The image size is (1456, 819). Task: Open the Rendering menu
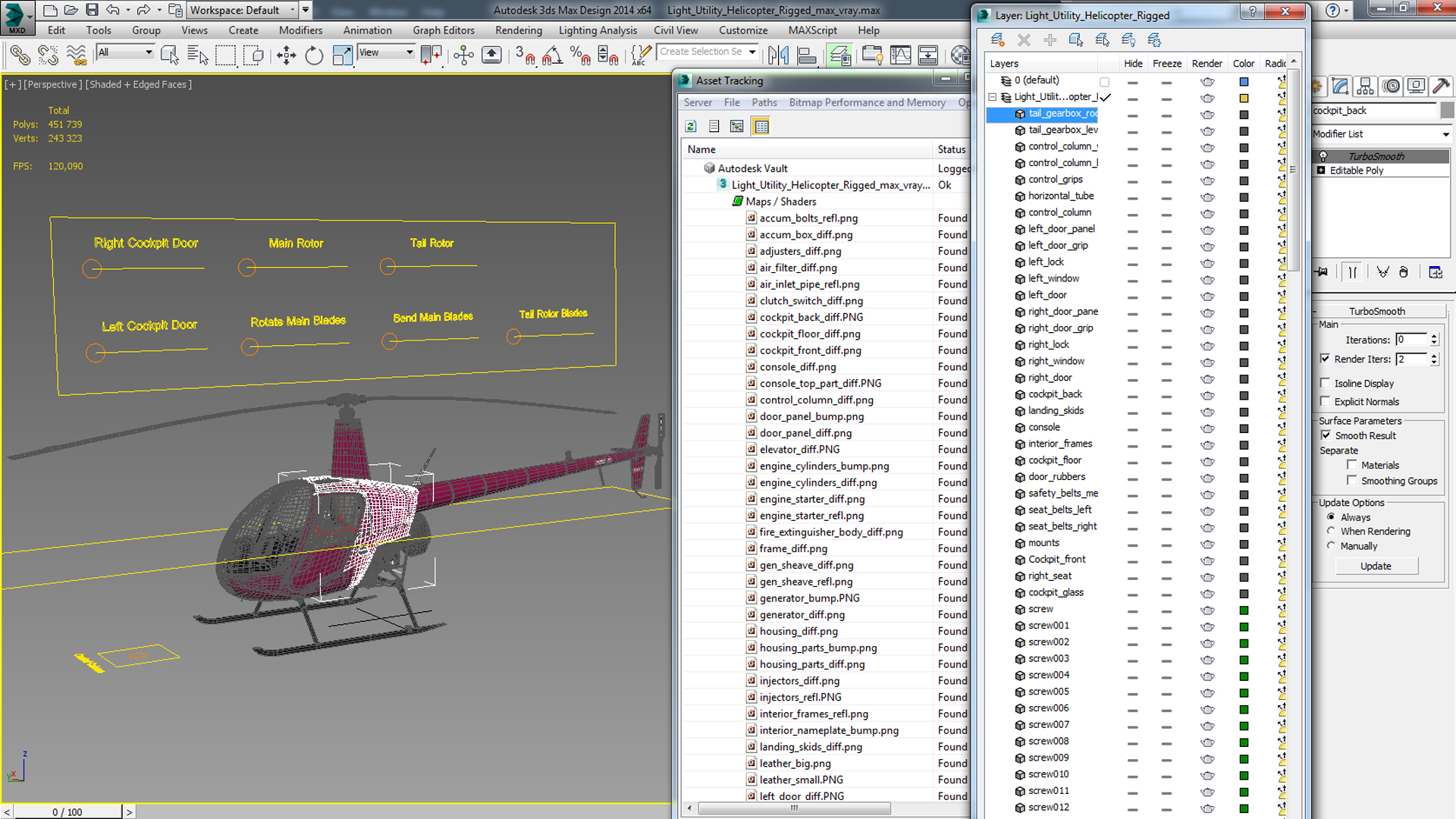coord(519,30)
